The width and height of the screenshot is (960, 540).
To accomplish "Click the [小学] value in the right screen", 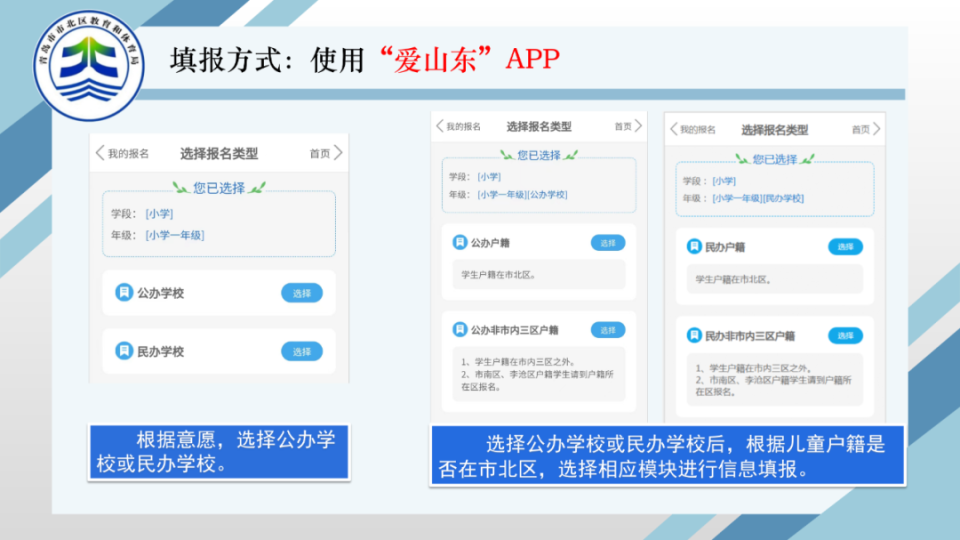I will point(724,181).
